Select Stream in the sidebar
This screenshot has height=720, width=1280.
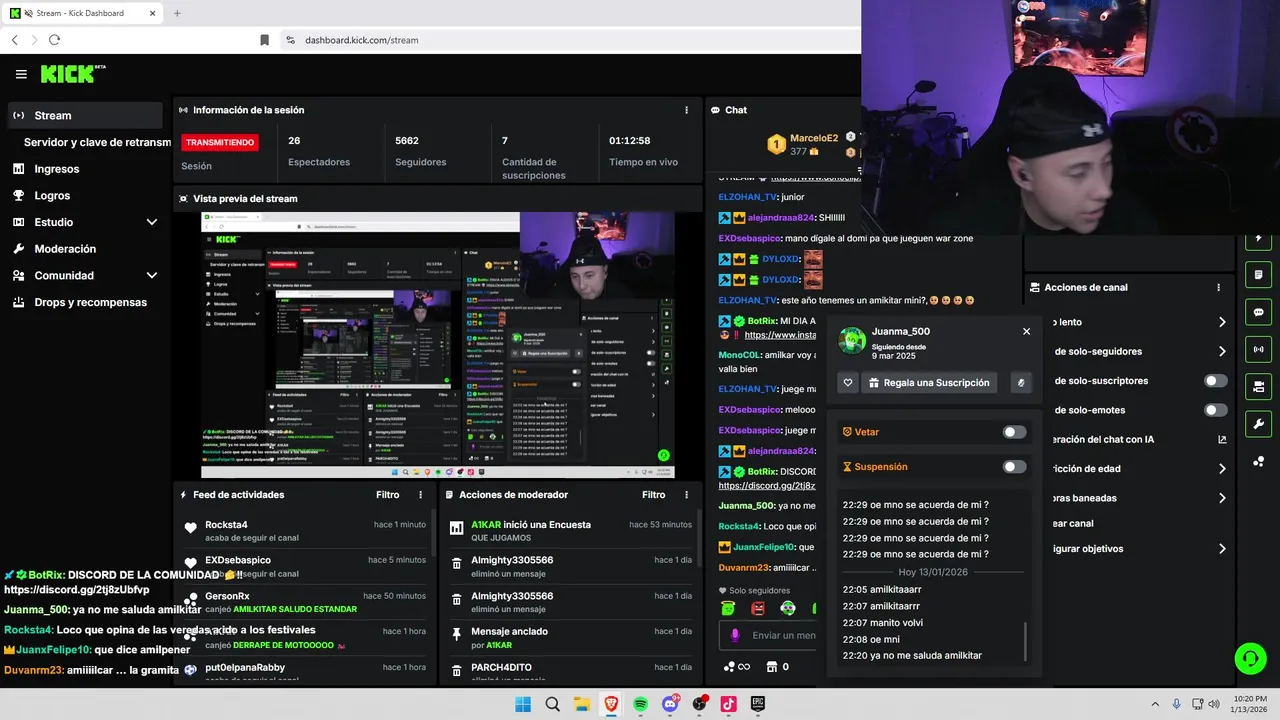coord(84,115)
